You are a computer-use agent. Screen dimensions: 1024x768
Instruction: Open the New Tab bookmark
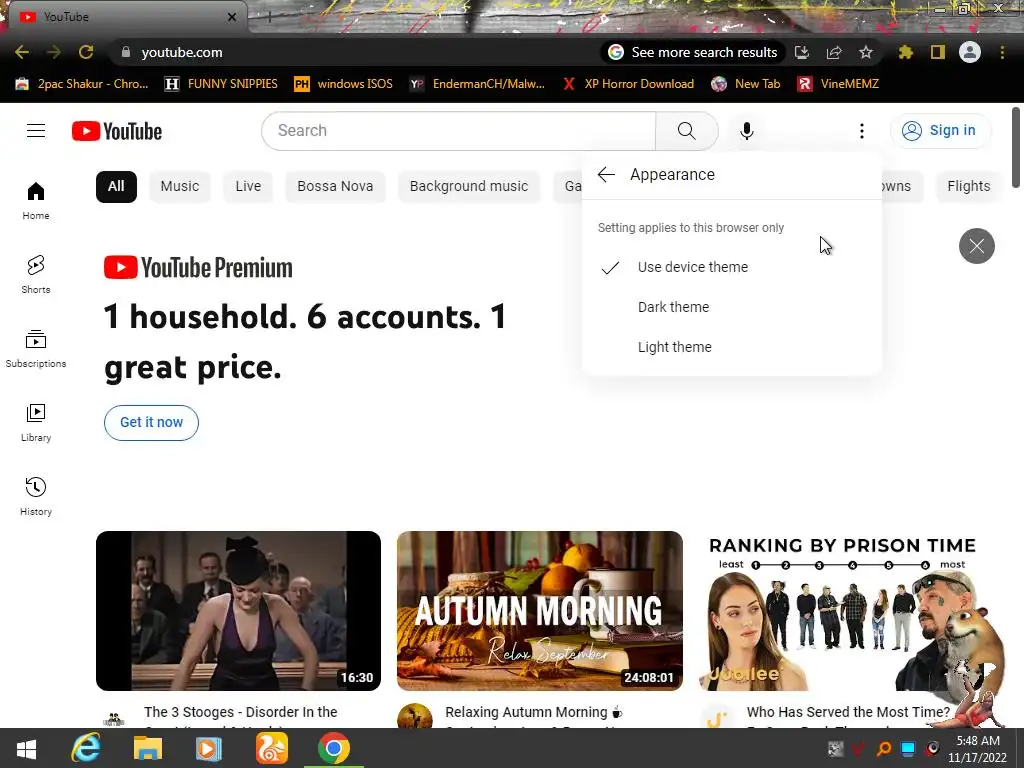pos(746,84)
